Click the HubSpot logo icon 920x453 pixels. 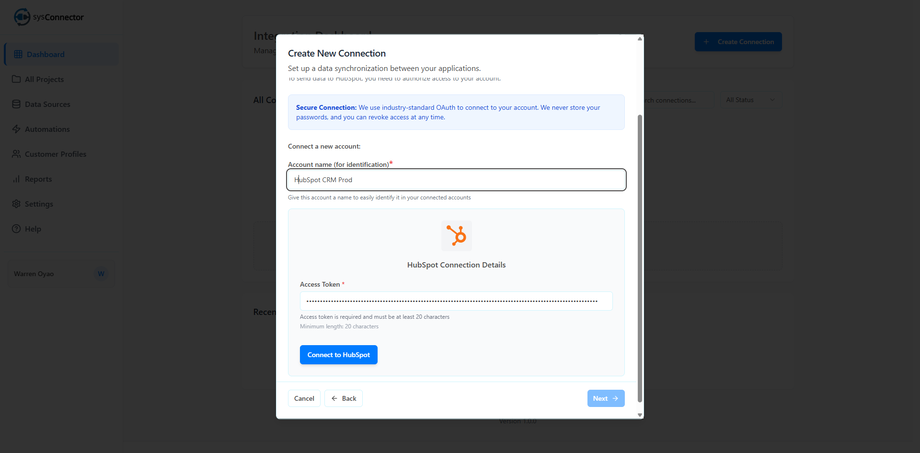pos(456,236)
